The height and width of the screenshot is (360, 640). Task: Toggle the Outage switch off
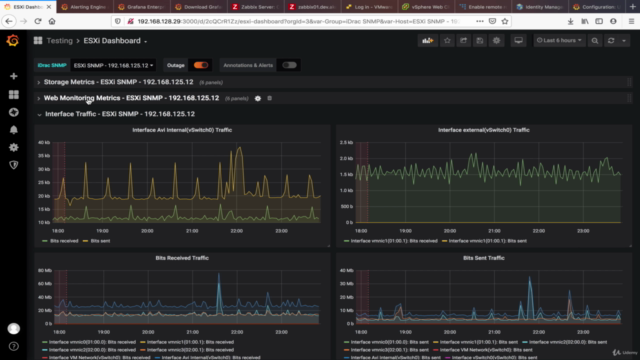[201, 65]
